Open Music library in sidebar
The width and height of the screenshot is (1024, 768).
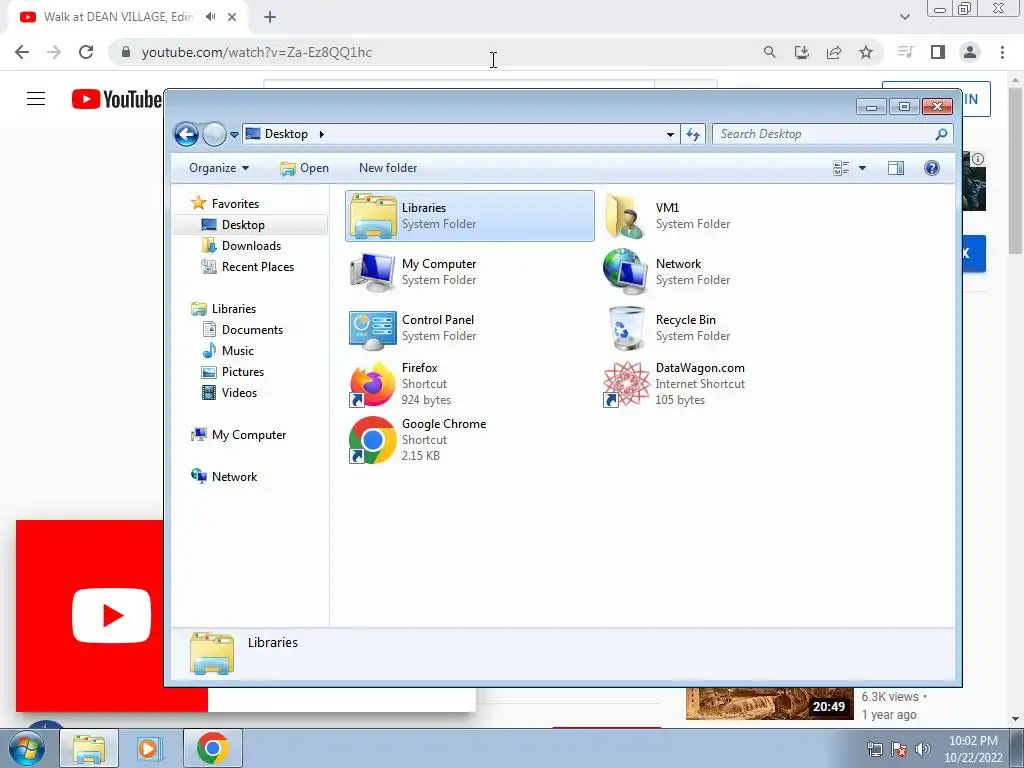238,351
